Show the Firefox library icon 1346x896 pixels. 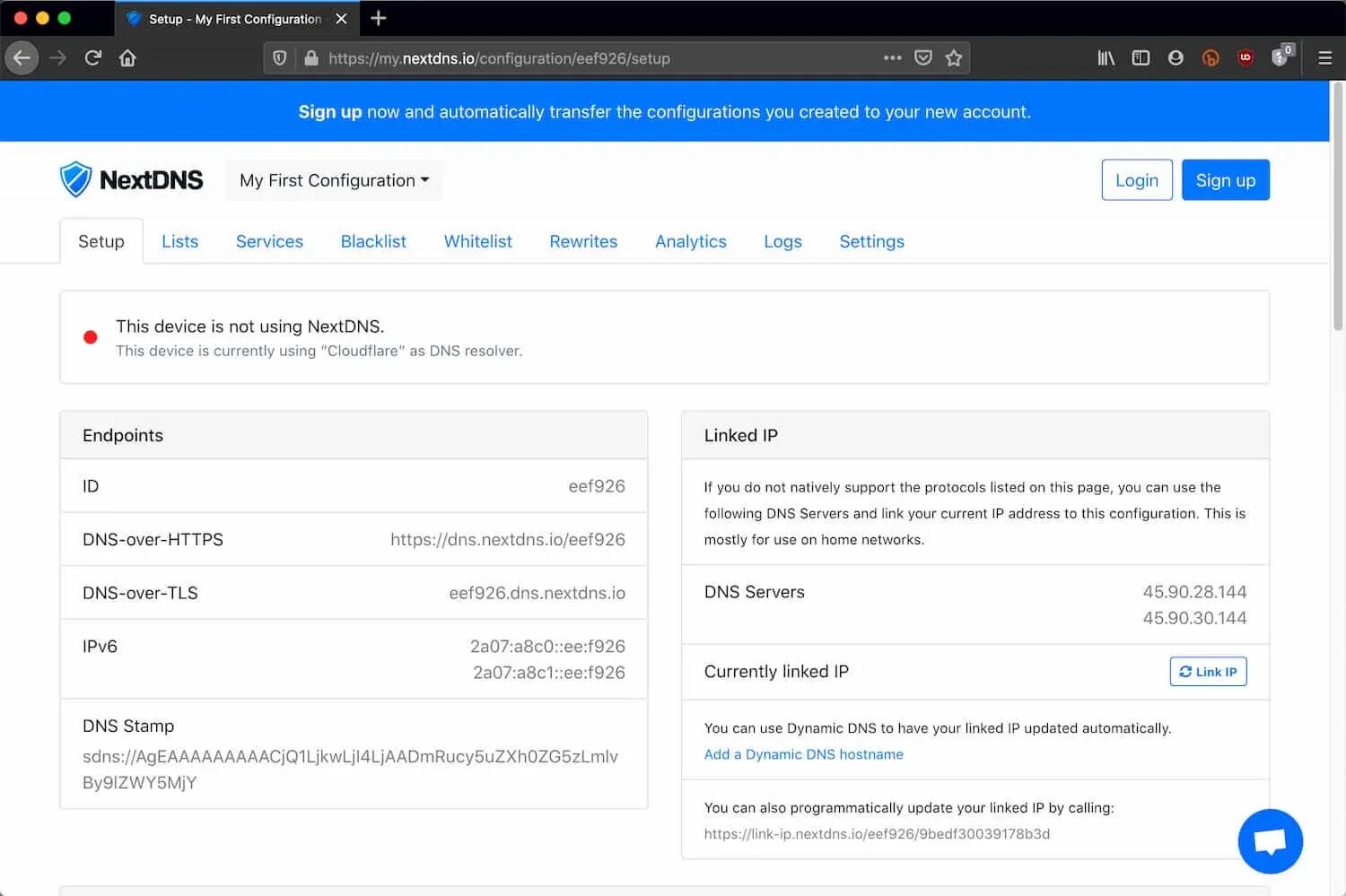[x=1106, y=58]
